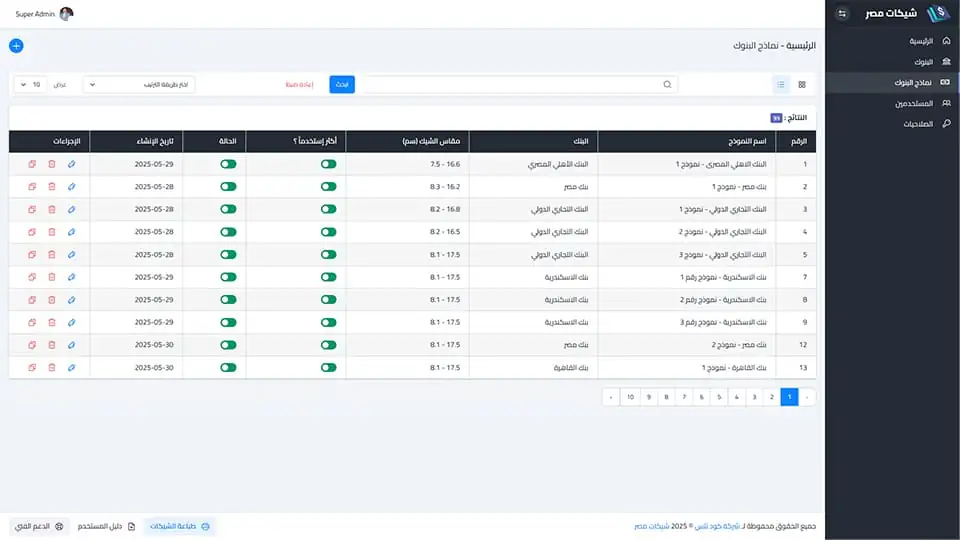
Task: Delete row 13 بنك القاهرة template
Action: (x=52, y=368)
